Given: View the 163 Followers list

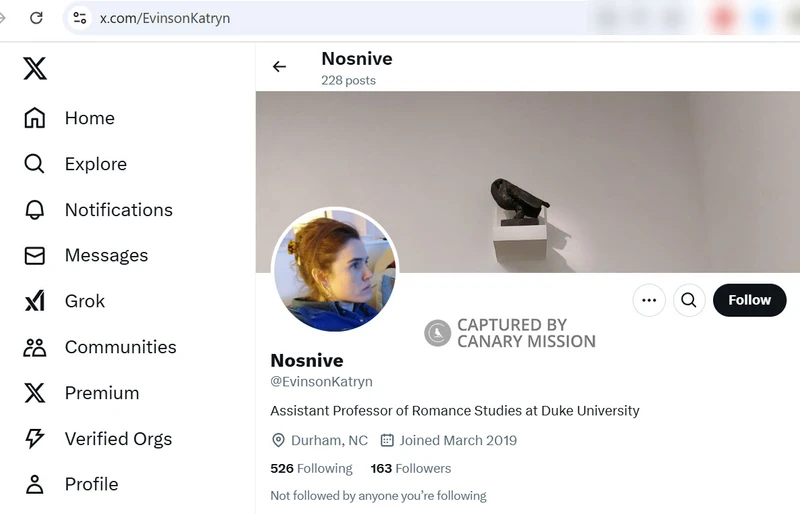Looking at the screenshot, I should (411, 469).
